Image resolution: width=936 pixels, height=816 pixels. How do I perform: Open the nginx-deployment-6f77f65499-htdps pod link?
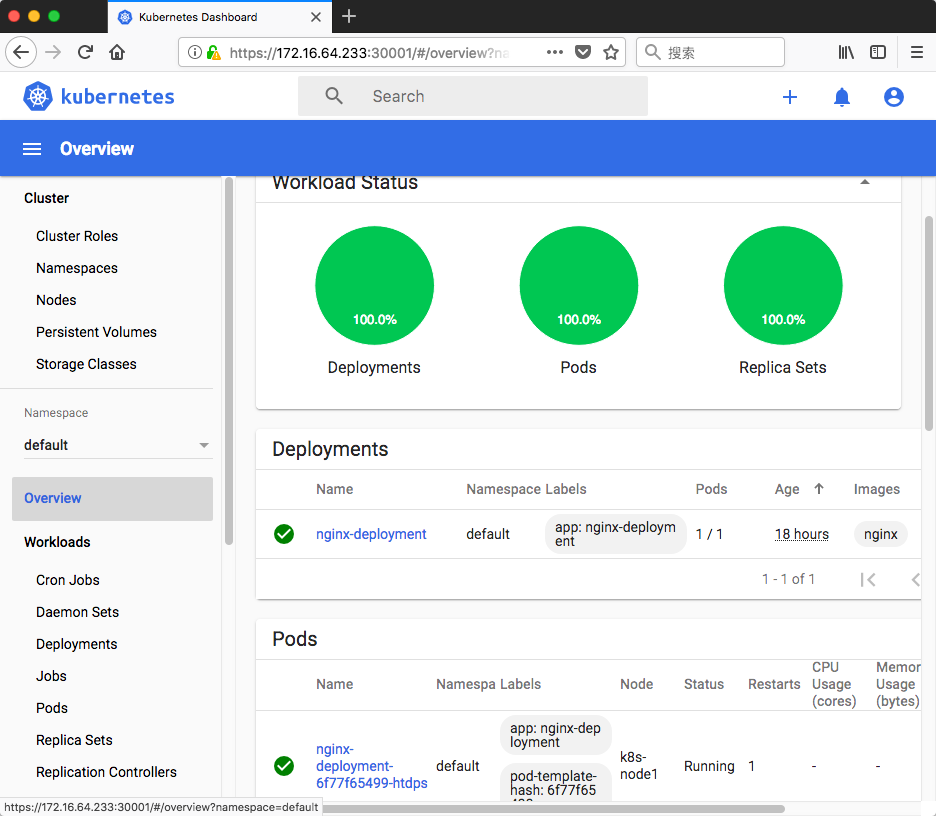pos(371,766)
